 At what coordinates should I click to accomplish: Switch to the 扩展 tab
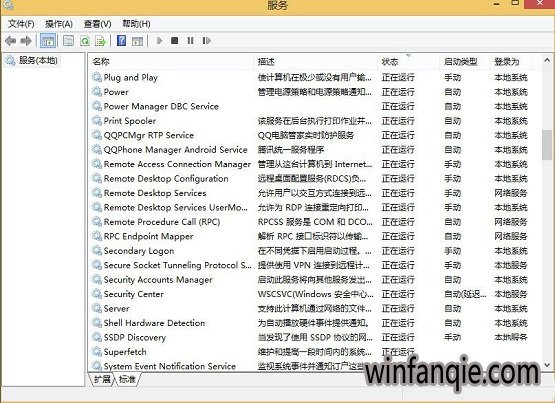102,379
